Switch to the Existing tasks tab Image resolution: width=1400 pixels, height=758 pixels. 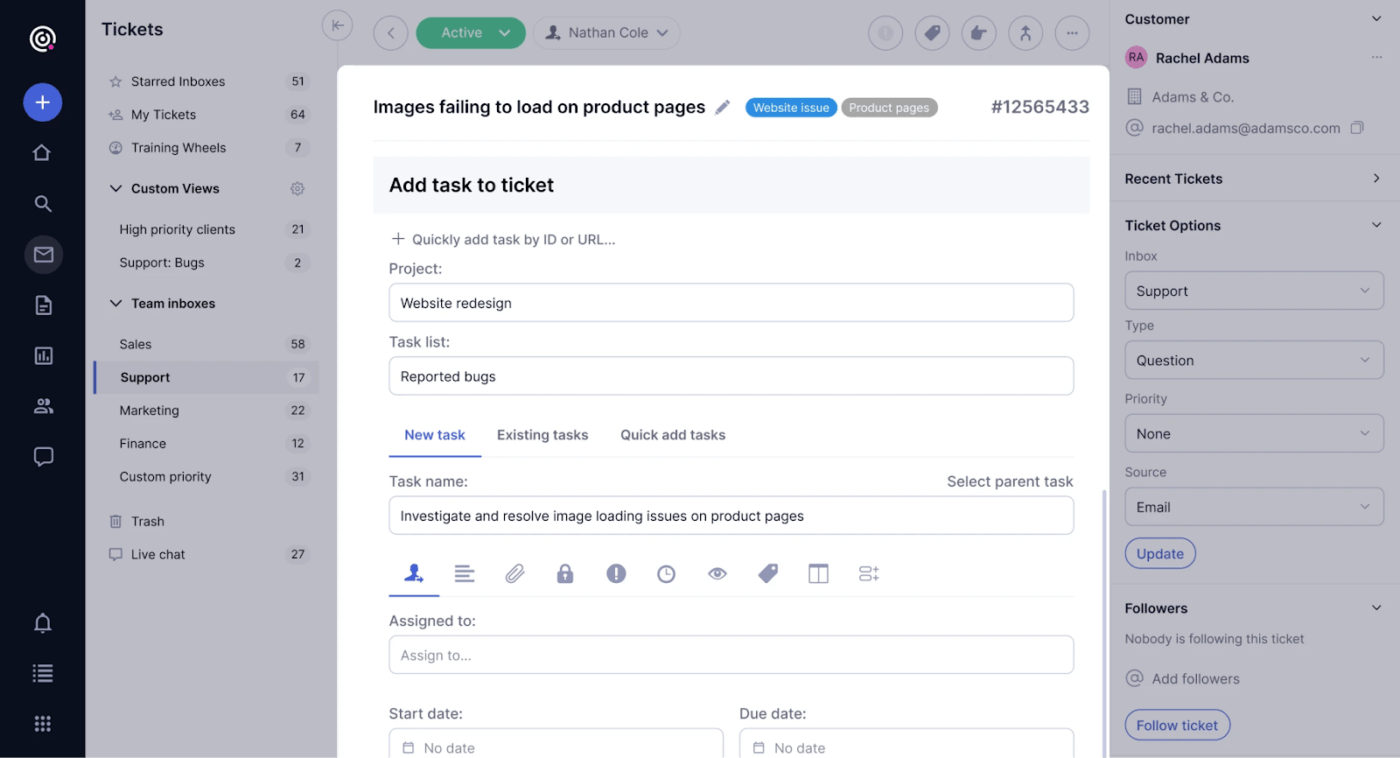[542, 435]
